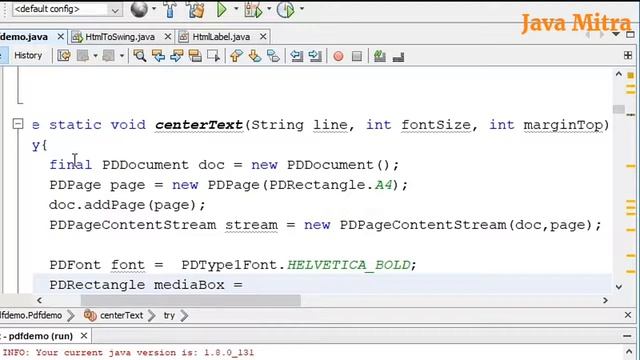The width and height of the screenshot is (640, 360).
Task: Click the Profile Project icon
Action: point(285,9)
